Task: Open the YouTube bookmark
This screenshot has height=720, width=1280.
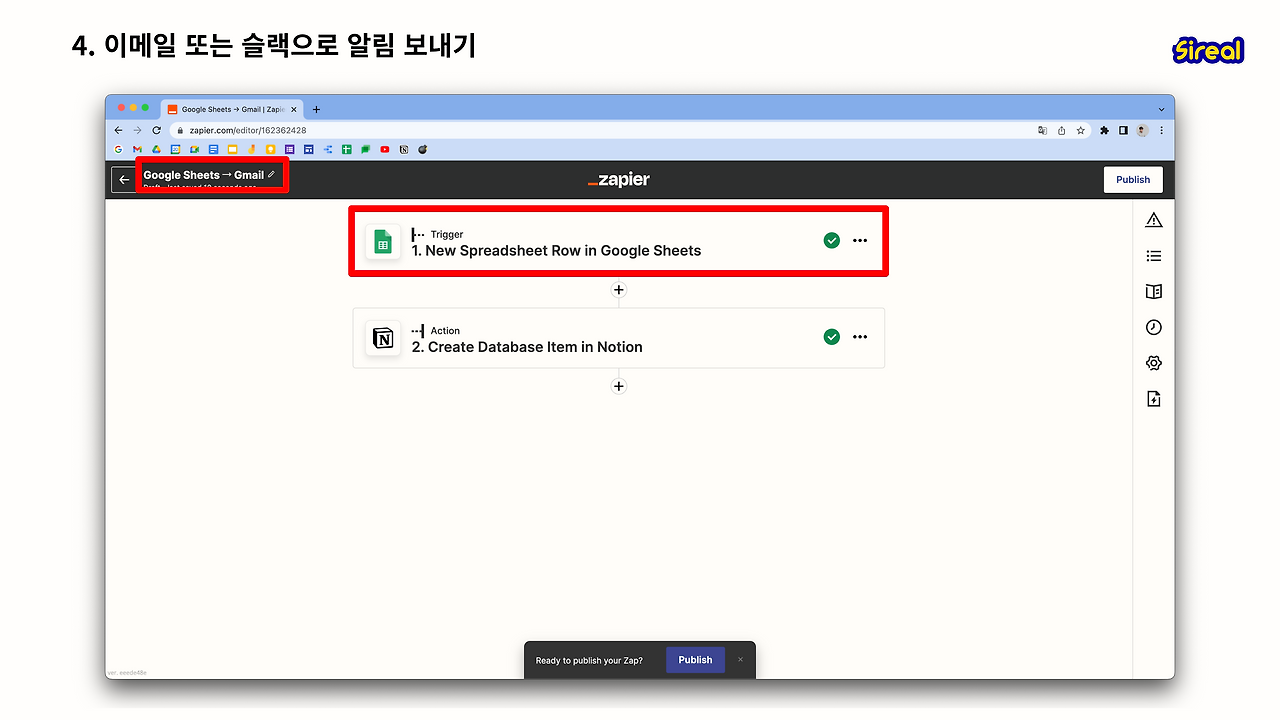Action: pos(385,149)
